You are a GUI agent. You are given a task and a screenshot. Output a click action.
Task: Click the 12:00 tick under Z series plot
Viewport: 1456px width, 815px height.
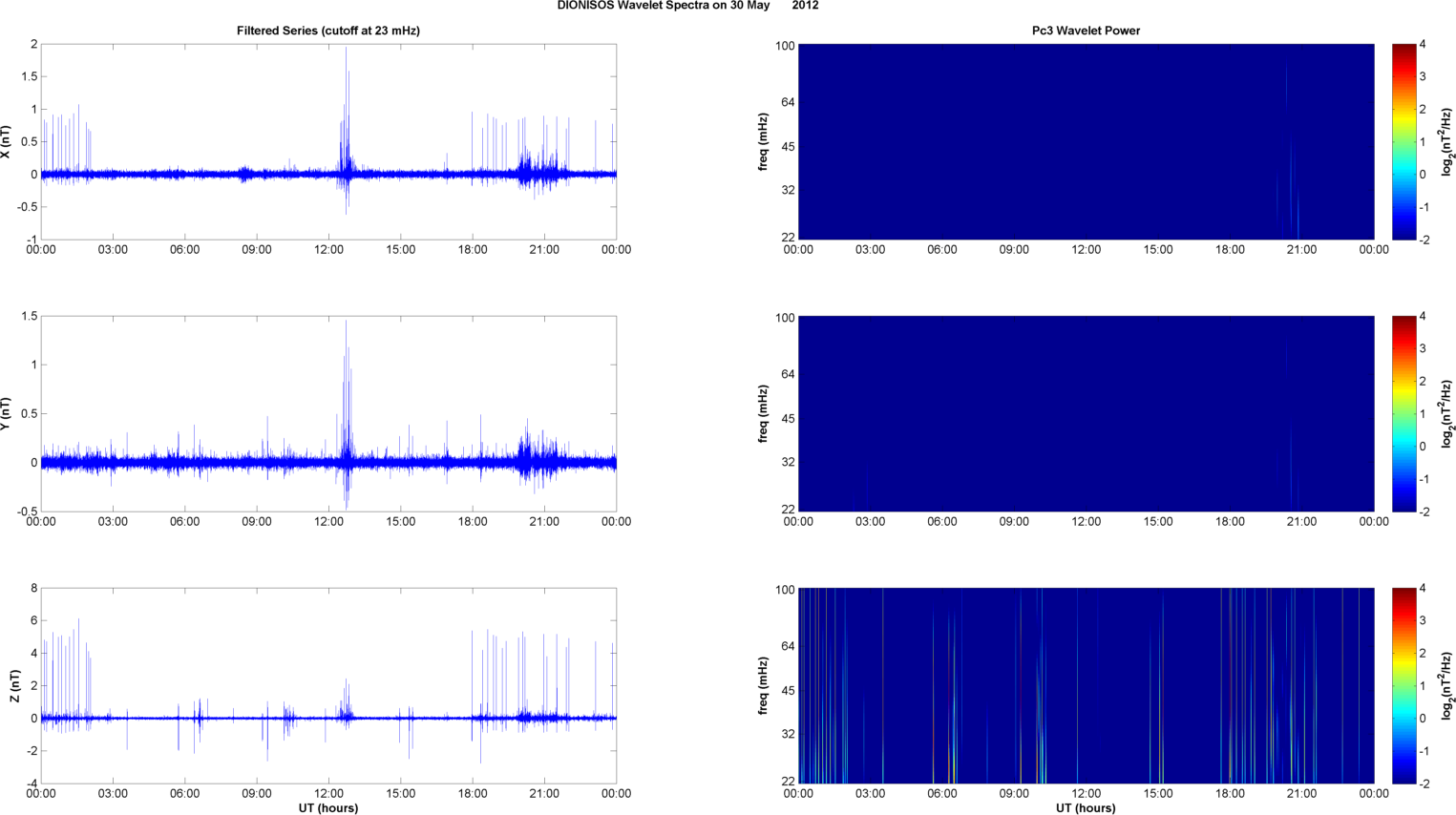coord(328,793)
